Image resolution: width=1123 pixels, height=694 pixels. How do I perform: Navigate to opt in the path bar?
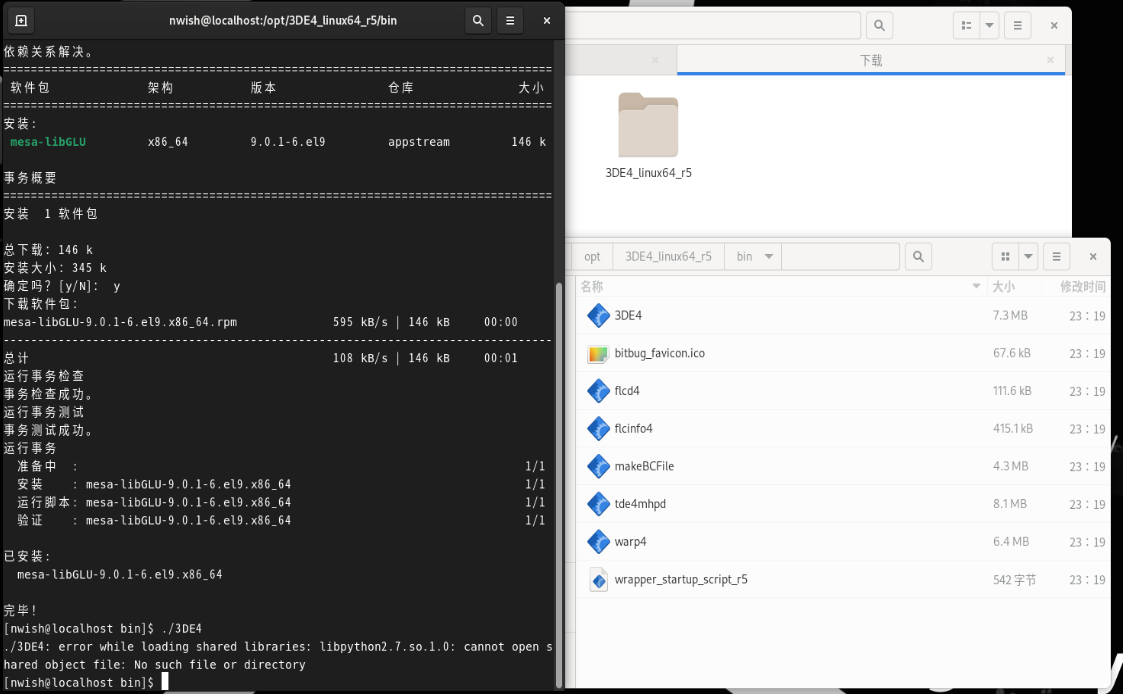pyautogui.click(x=593, y=257)
